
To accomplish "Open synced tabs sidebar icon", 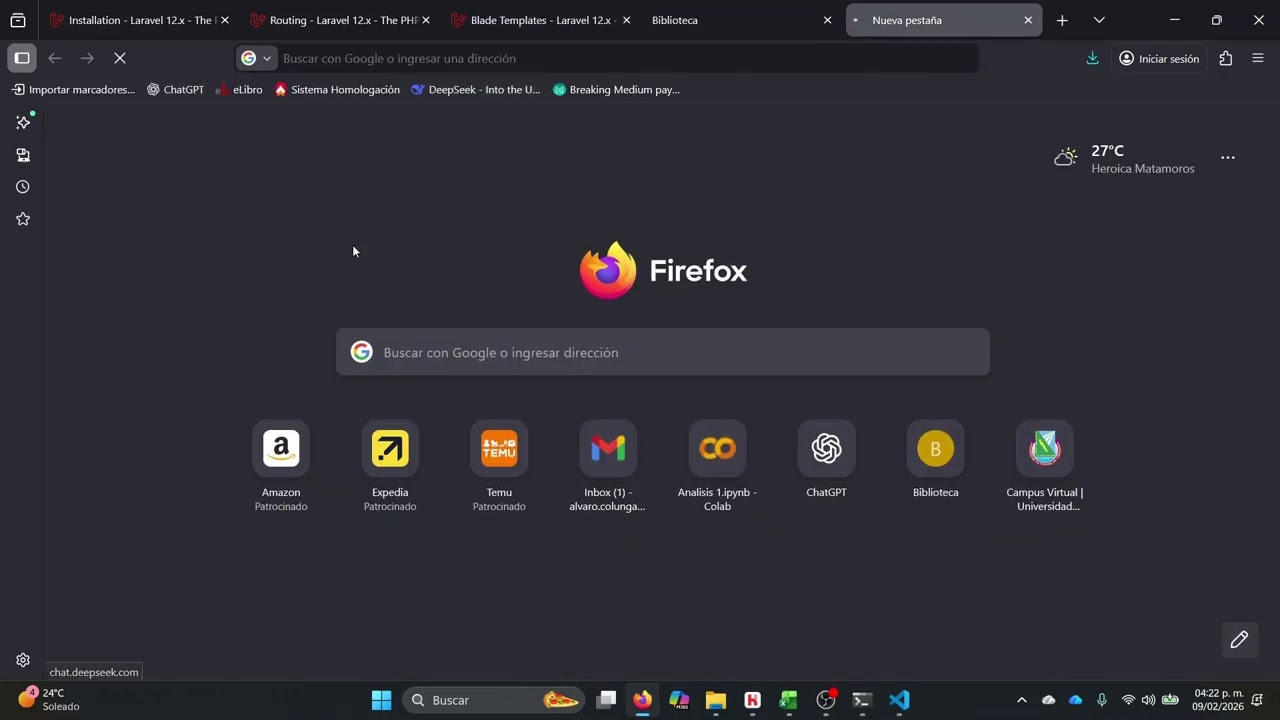I will (x=23, y=155).
